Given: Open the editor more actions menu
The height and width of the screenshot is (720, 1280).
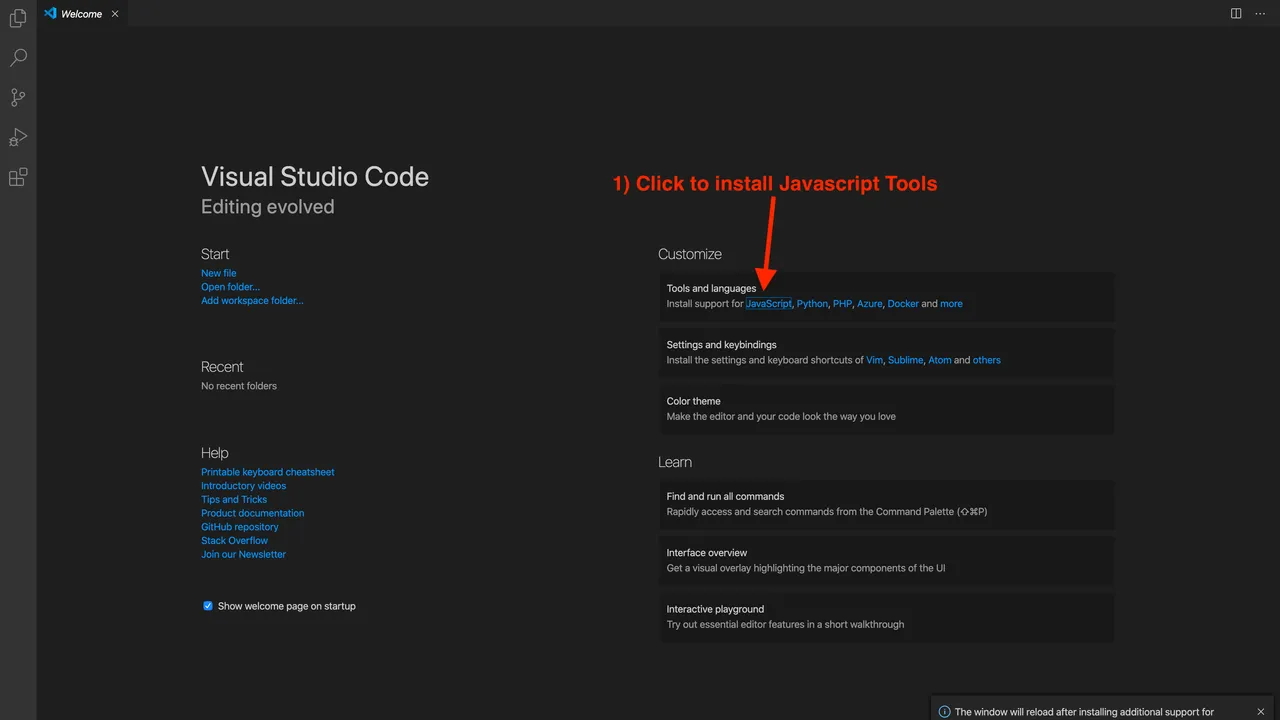Looking at the screenshot, I should [1261, 14].
